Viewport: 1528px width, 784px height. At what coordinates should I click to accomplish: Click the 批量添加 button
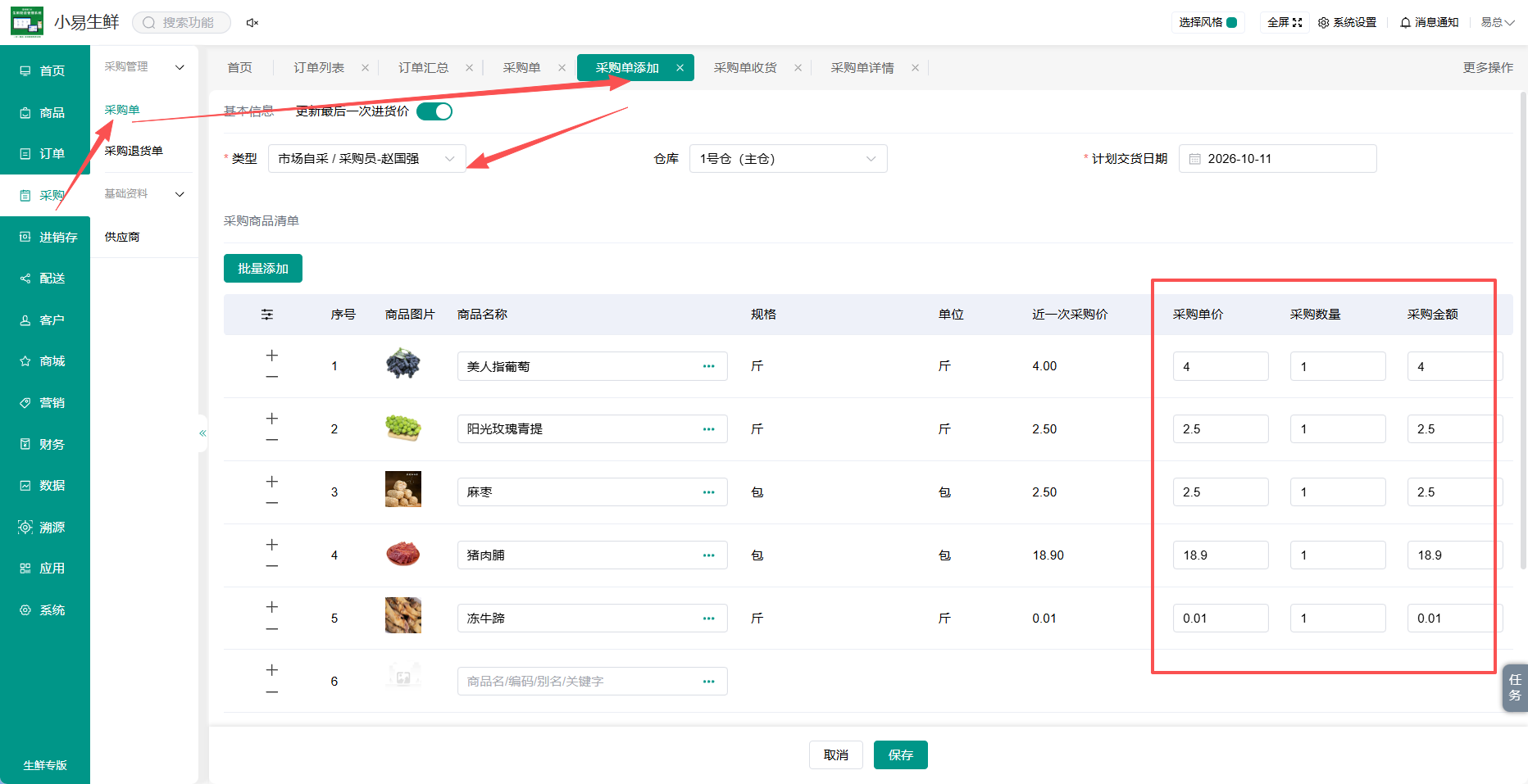(263, 269)
